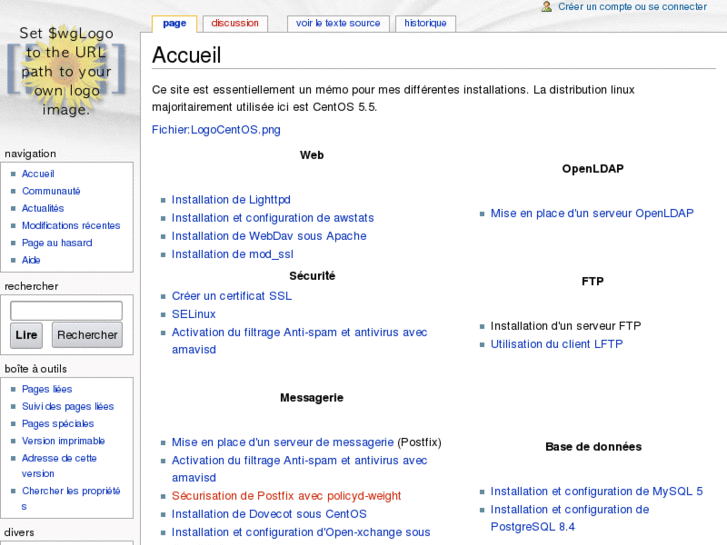Open Créer un certificat SSL
This screenshot has width=727, height=545.
(x=232, y=295)
